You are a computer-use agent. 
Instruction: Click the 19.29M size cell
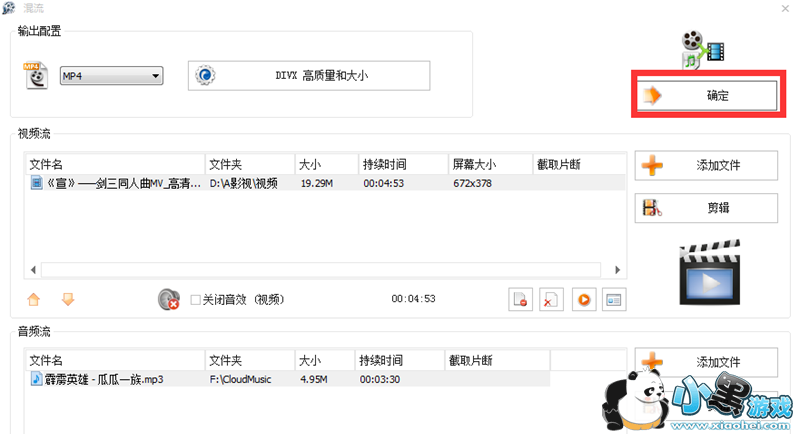tap(317, 183)
